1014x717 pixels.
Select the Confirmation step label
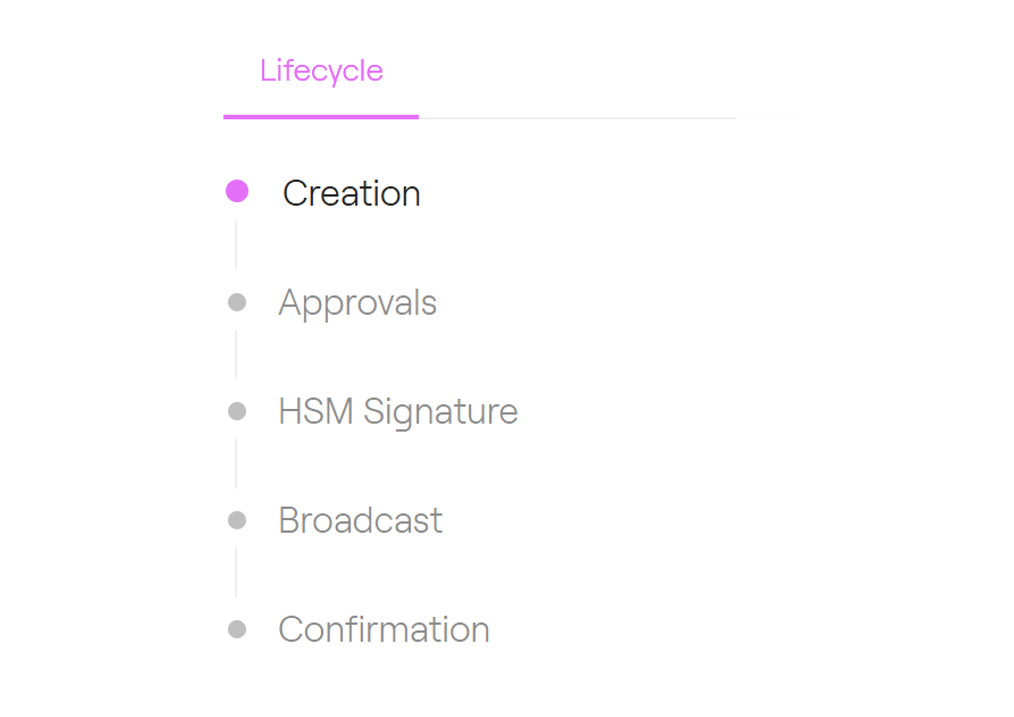(384, 629)
